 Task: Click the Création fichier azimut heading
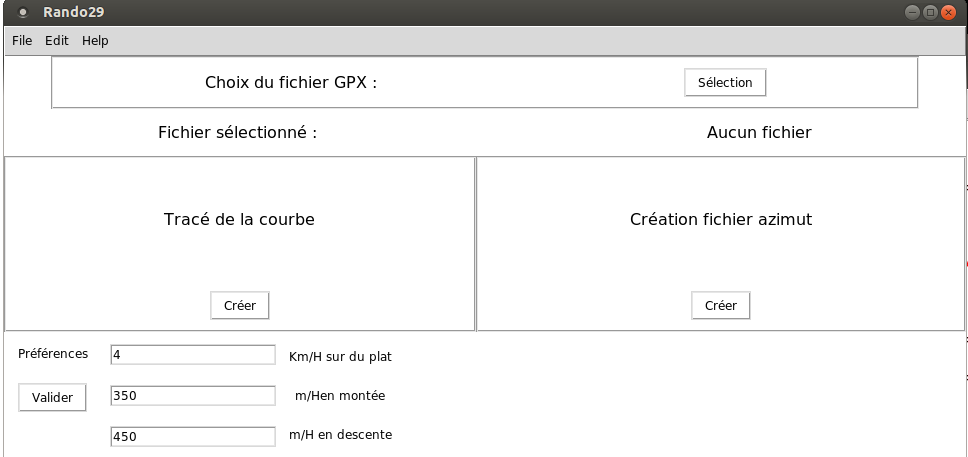(721, 219)
